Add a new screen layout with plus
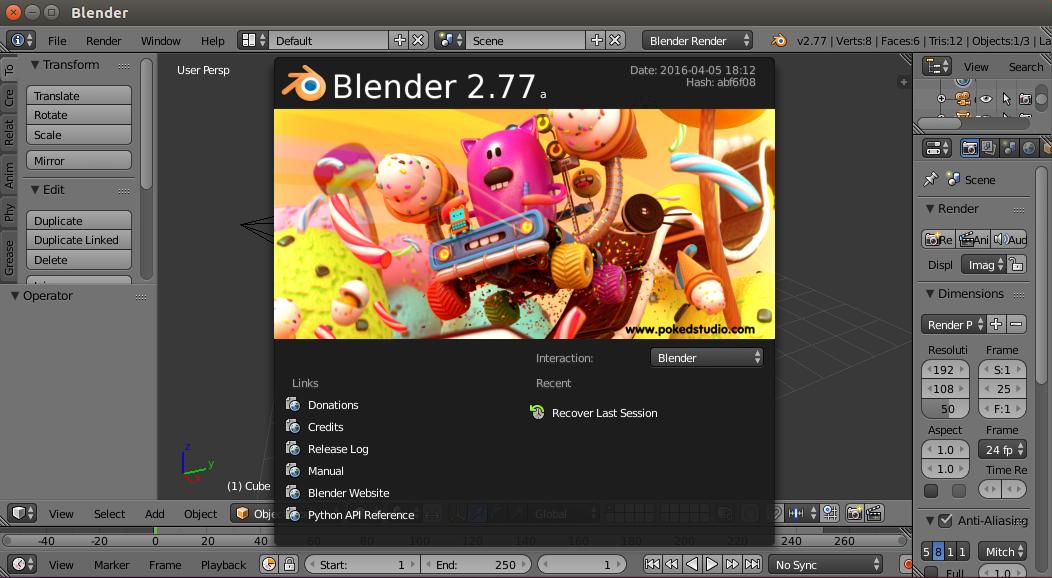Screen dimensions: 1052x578 (399, 40)
